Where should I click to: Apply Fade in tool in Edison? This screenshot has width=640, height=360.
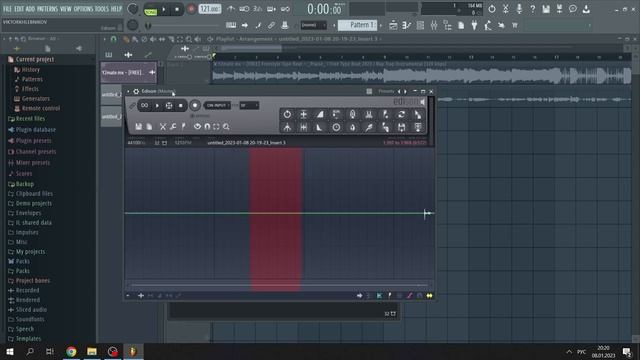[320, 114]
